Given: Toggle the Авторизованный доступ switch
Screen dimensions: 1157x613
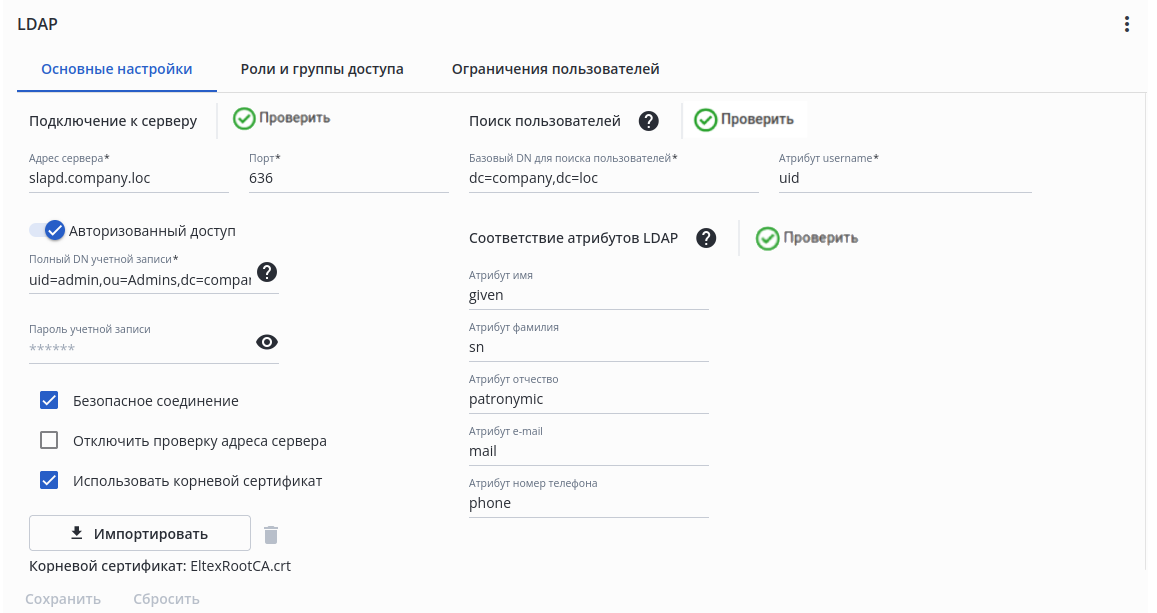Looking at the screenshot, I should (x=47, y=231).
